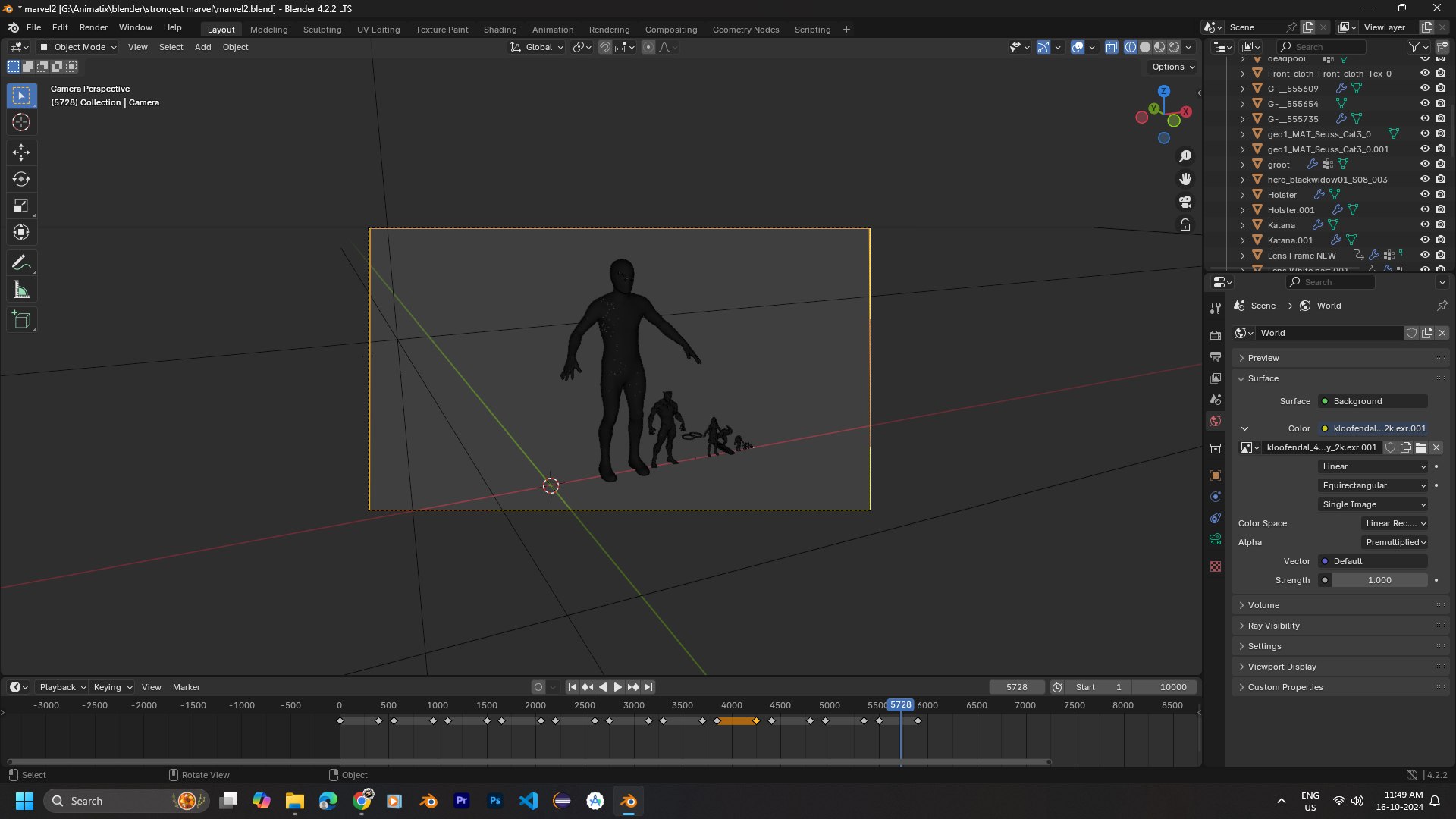Screen dimensions: 1456x819
Task: Open the Render properties tab
Action: point(1216,335)
